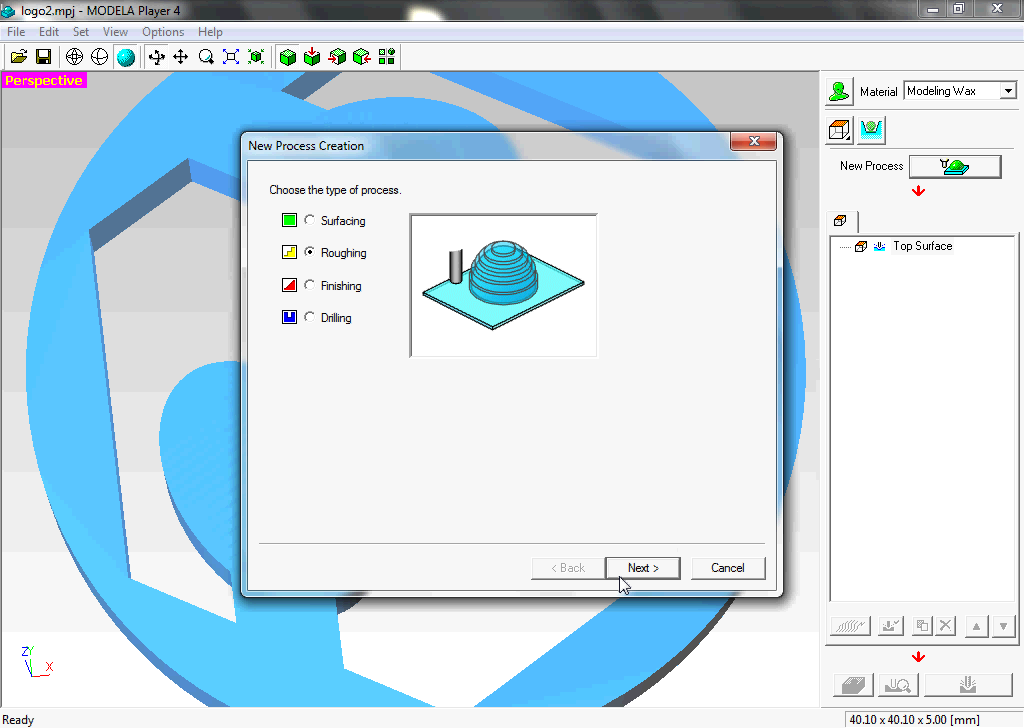Click the process list tab icon
Viewport: 1024px width, 728px height.
[841, 221]
